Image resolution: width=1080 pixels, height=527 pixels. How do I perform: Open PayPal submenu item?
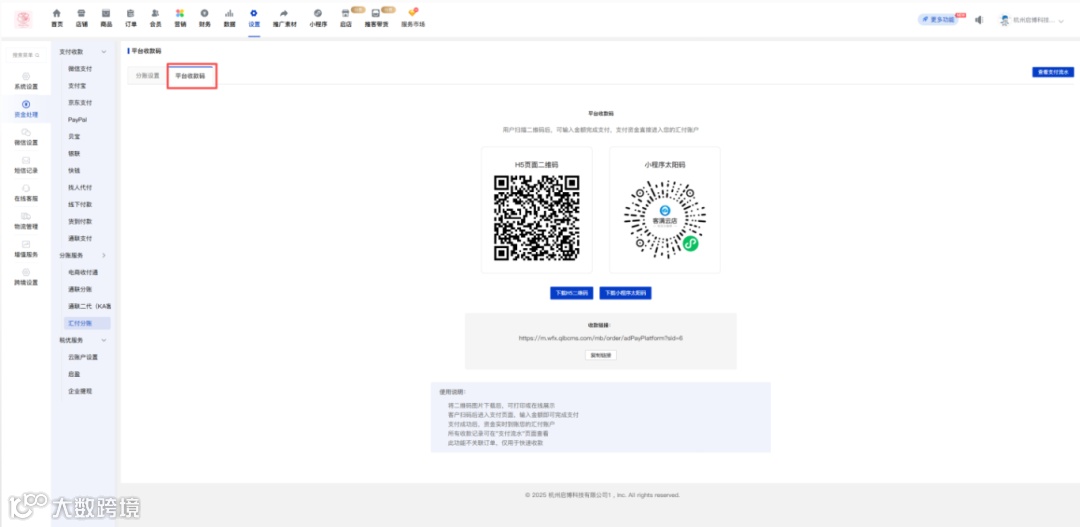click(77, 120)
